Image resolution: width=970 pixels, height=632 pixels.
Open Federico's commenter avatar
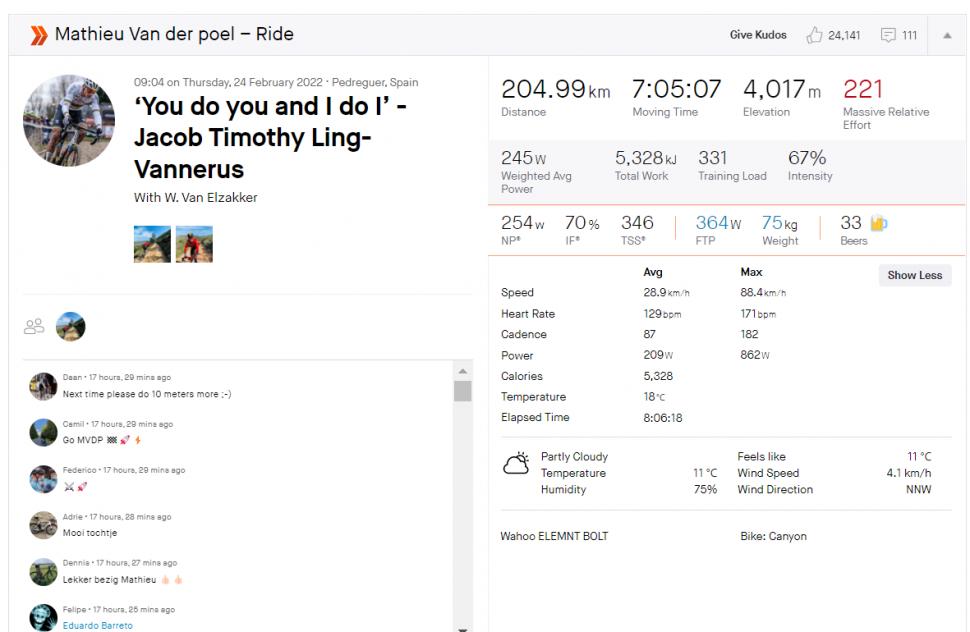coord(43,479)
